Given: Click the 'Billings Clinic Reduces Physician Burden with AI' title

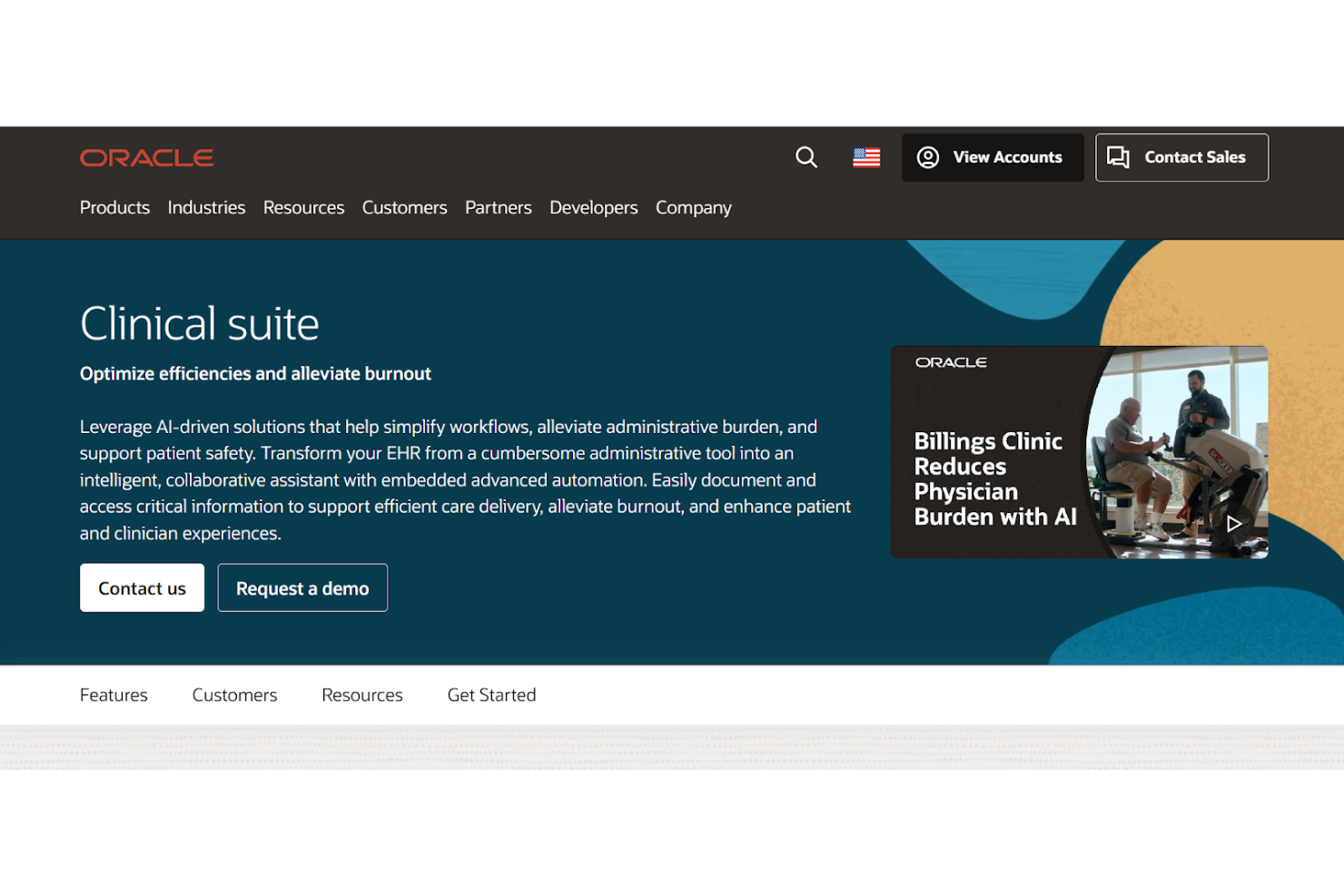Looking at the screenshot, I should [x=994, y=478].
